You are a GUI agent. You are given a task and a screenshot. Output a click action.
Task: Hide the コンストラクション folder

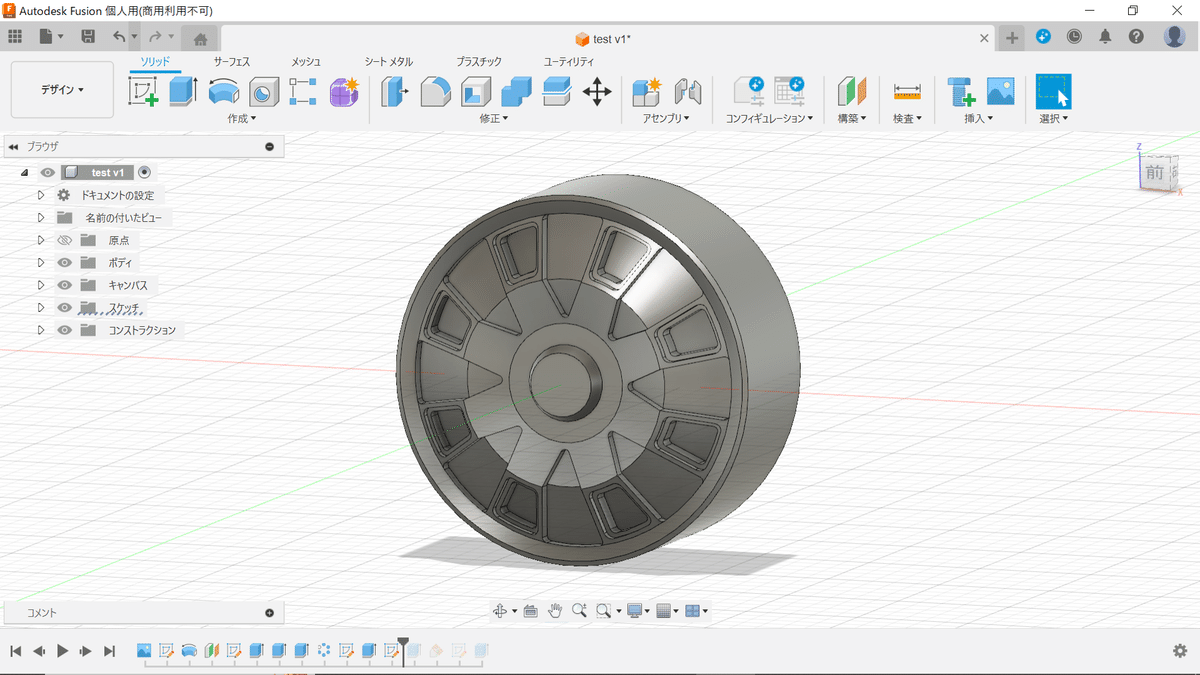(x=65, y=330)
